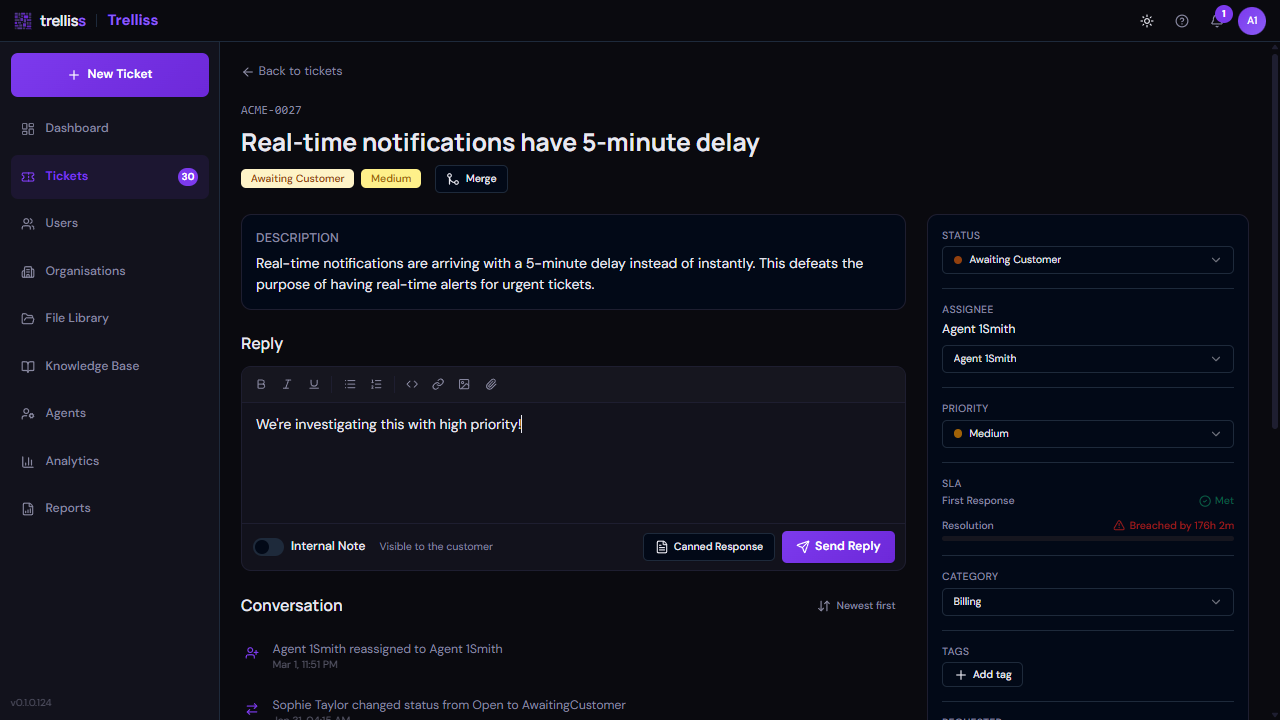Open the notifications bell
Screen dimensions: 1280x720
pos(1217,21)
